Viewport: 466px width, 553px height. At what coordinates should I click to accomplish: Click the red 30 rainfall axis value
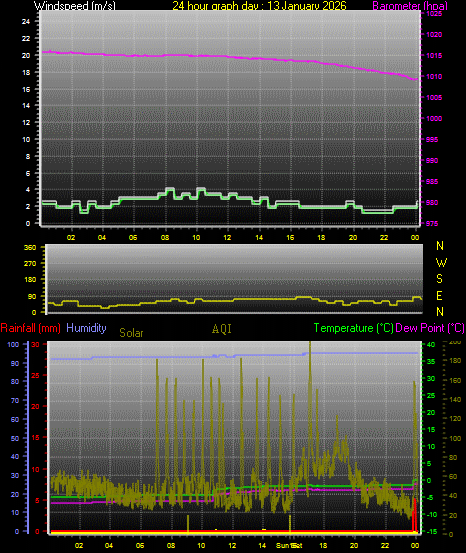tap(35, 345)
